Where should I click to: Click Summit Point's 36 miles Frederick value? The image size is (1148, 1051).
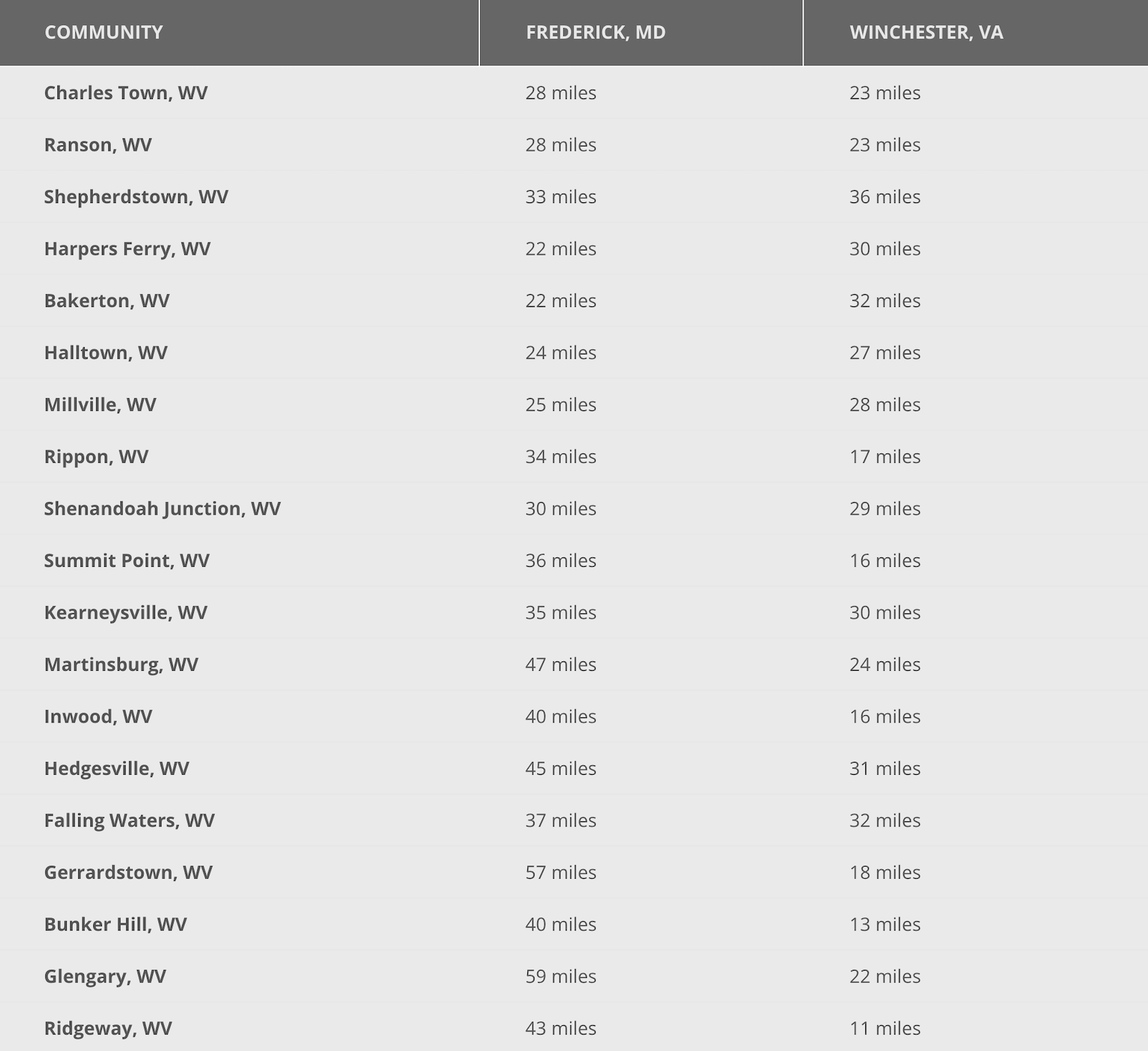point(560,561)
